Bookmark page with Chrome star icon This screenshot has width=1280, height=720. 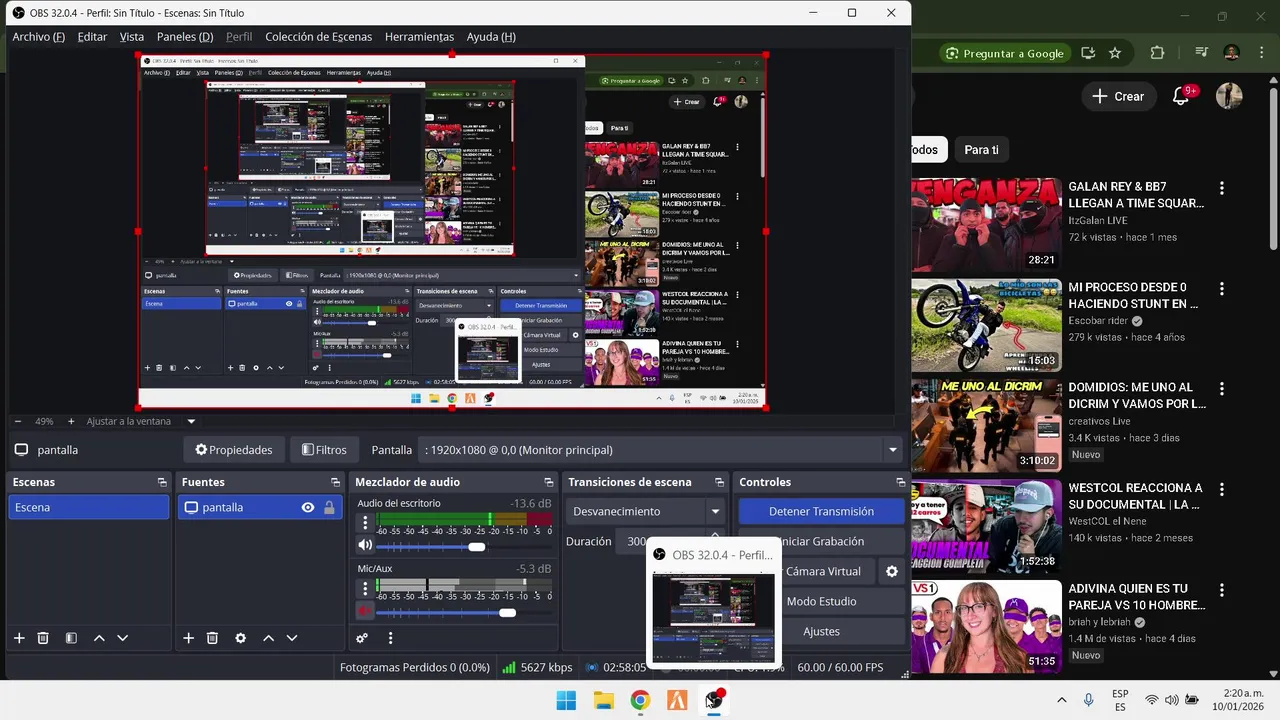point(1115,53)
